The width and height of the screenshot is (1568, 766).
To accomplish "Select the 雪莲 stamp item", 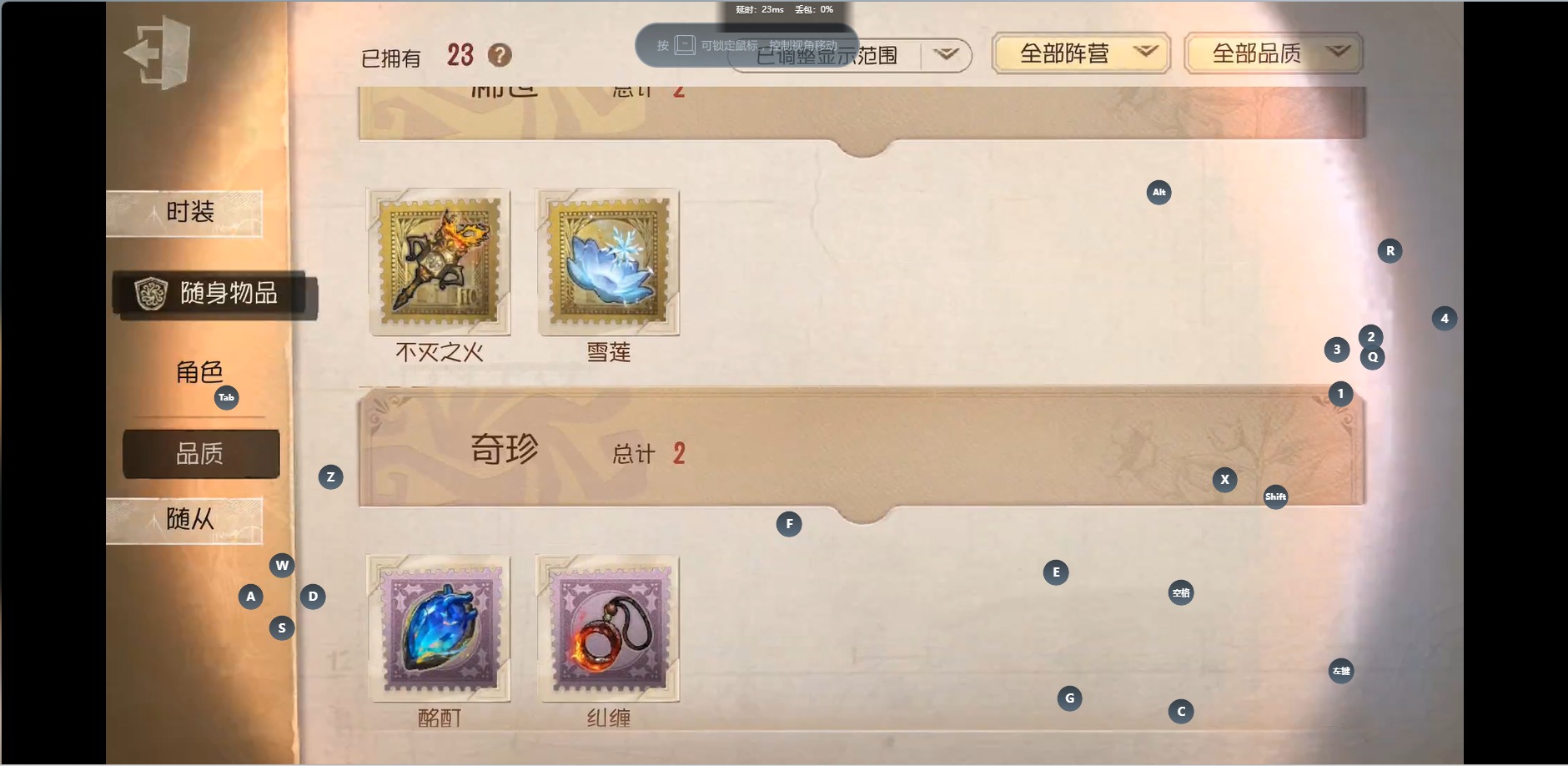I will pyautogui.click(x=608, y=262).
